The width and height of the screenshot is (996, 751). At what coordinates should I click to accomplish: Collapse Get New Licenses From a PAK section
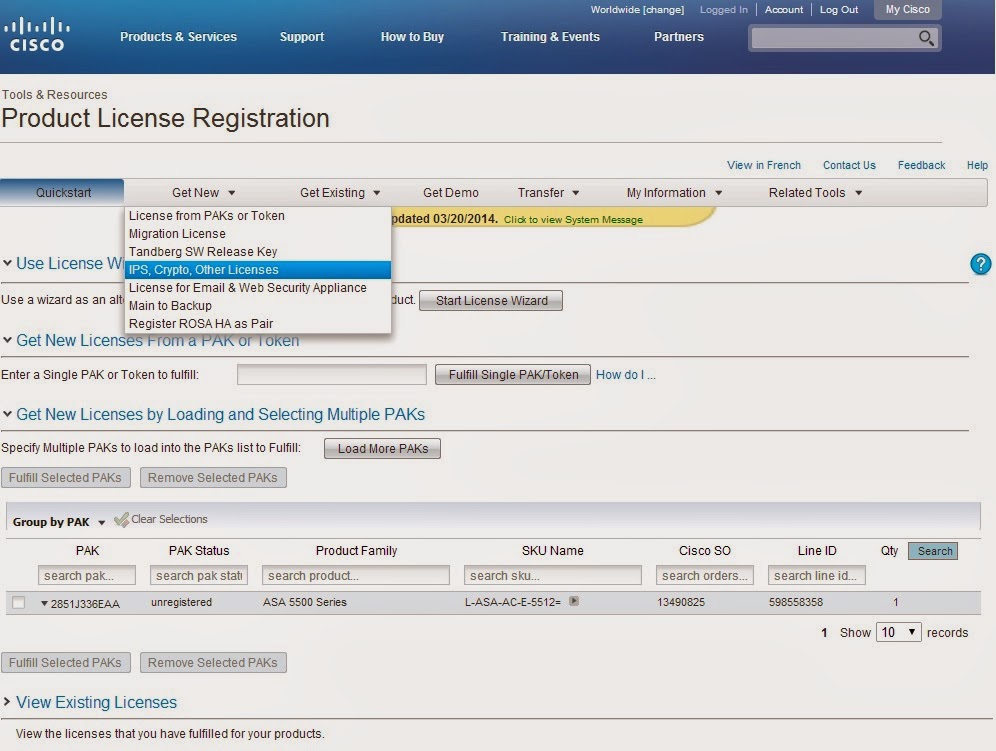click(7, 340)
